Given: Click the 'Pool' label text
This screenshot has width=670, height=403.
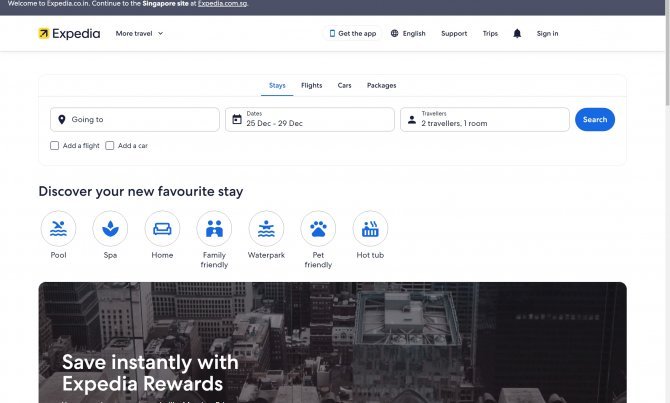Looking at the screenshot, I should click(59, 255).
